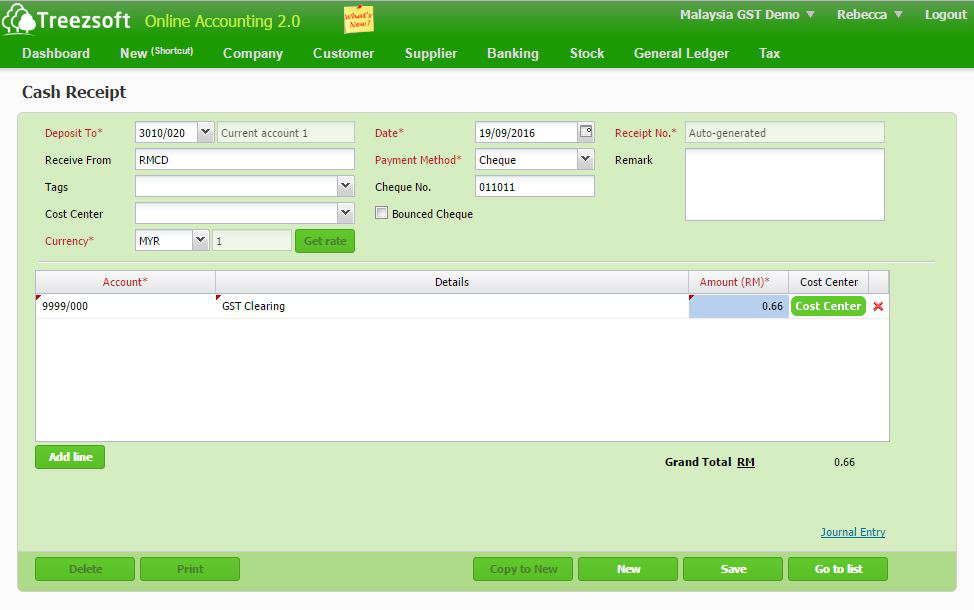Tick the Bounced Cheque checkbox

[381, 213]
